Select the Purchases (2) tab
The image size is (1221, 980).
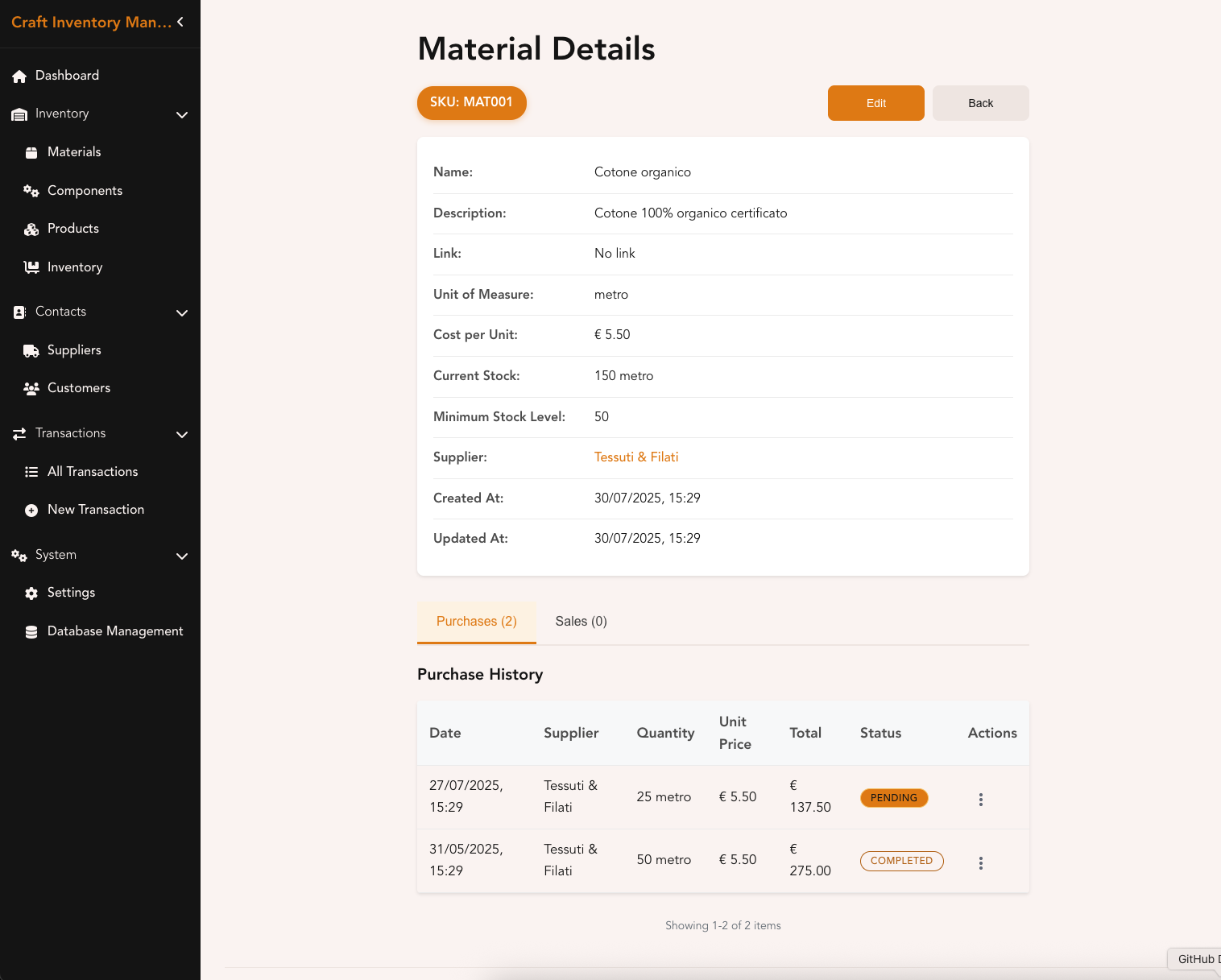pyautogui.click(x=477, y=622)
